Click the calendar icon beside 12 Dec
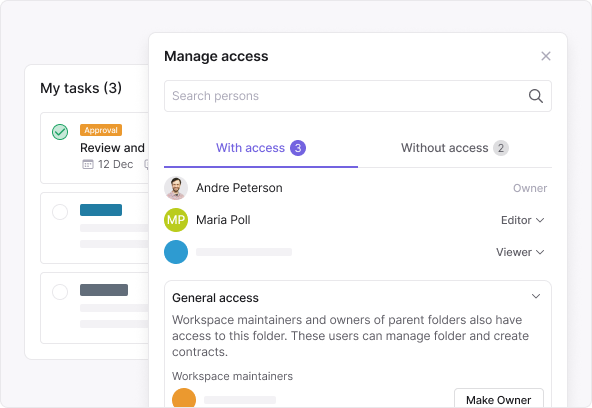Image resolution: width=592 pixels, height=408 pixels. click(x=88, y=164)
